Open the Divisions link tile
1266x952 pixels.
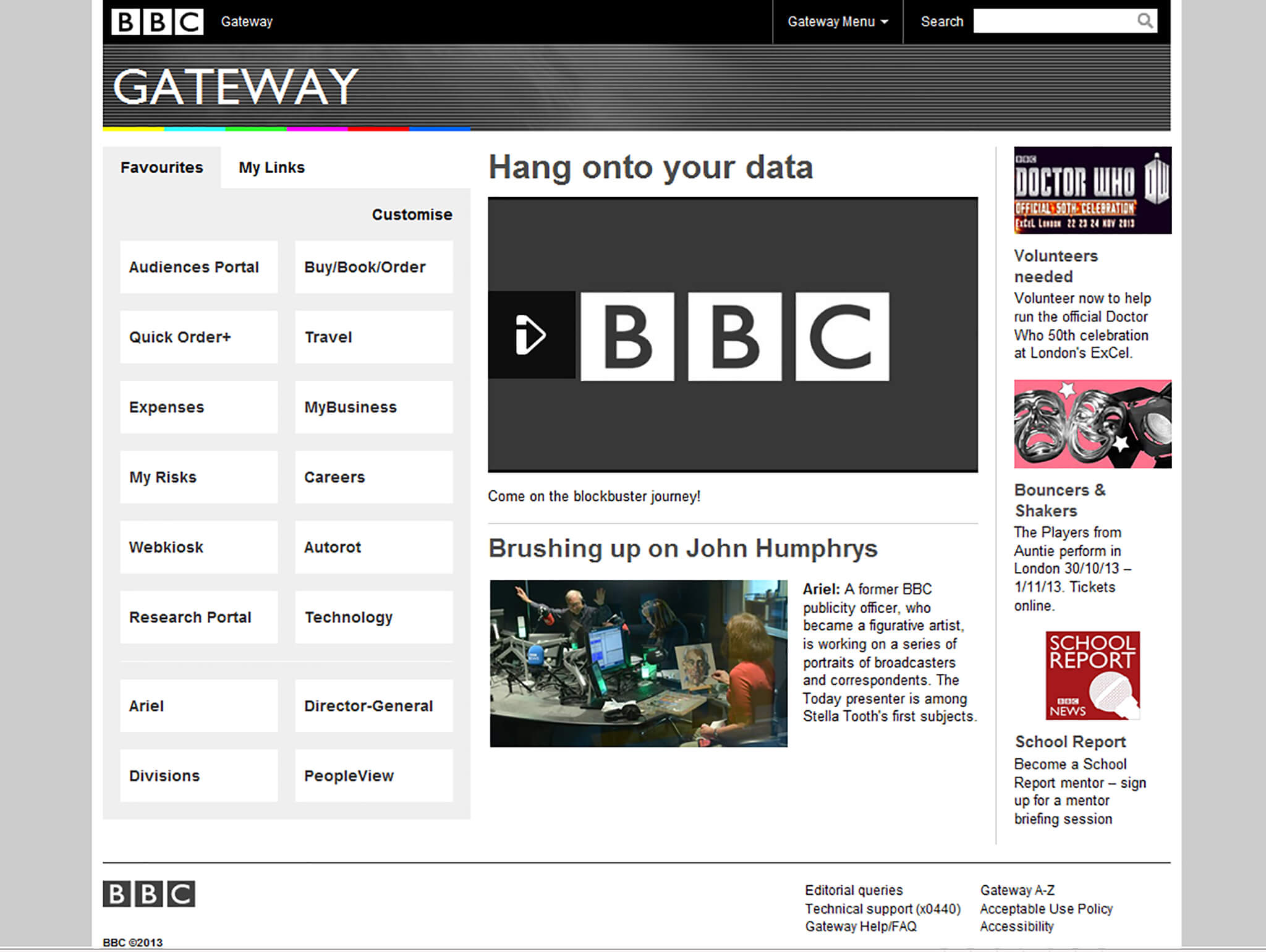tap(199, 776)
